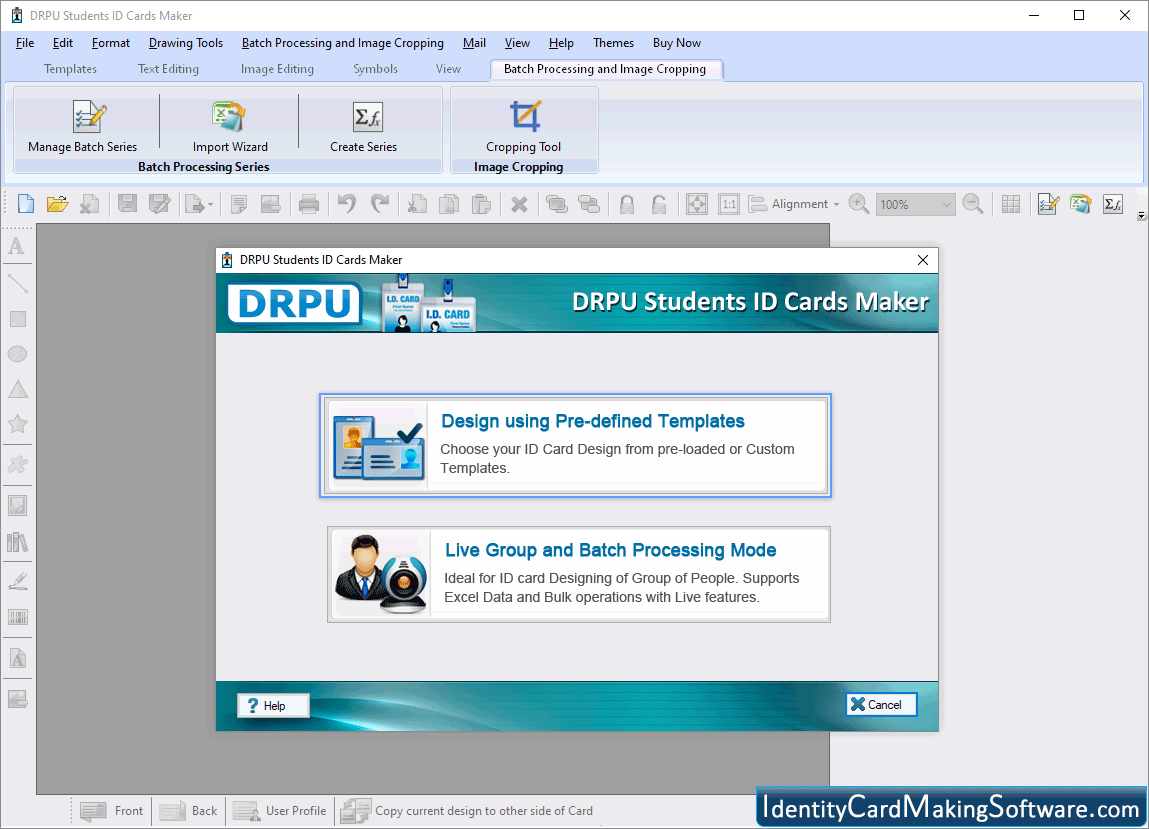Expand the toolbar overflow arrow

click(1141, 215)
